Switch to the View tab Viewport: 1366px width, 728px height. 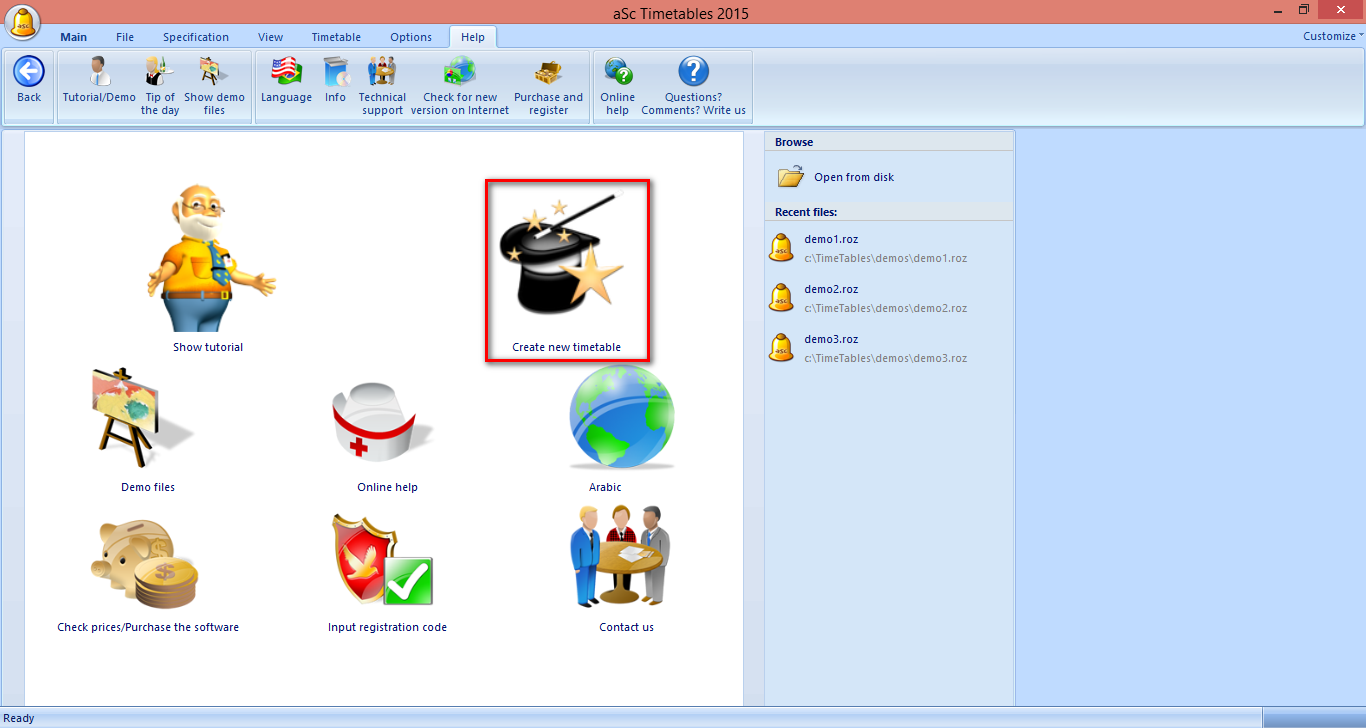pyautogui.click(x=270, y=37)
